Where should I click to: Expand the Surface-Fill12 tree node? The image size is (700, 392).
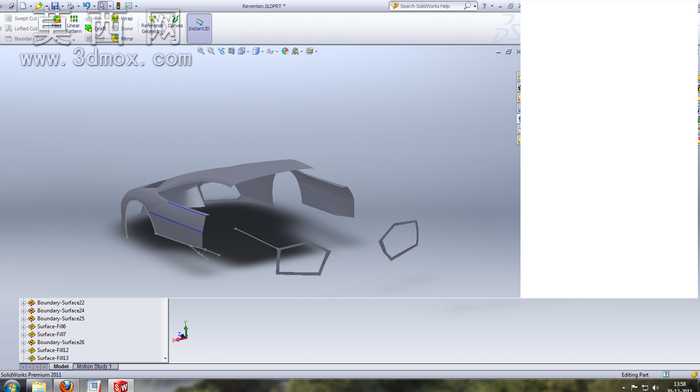[24, 350]
